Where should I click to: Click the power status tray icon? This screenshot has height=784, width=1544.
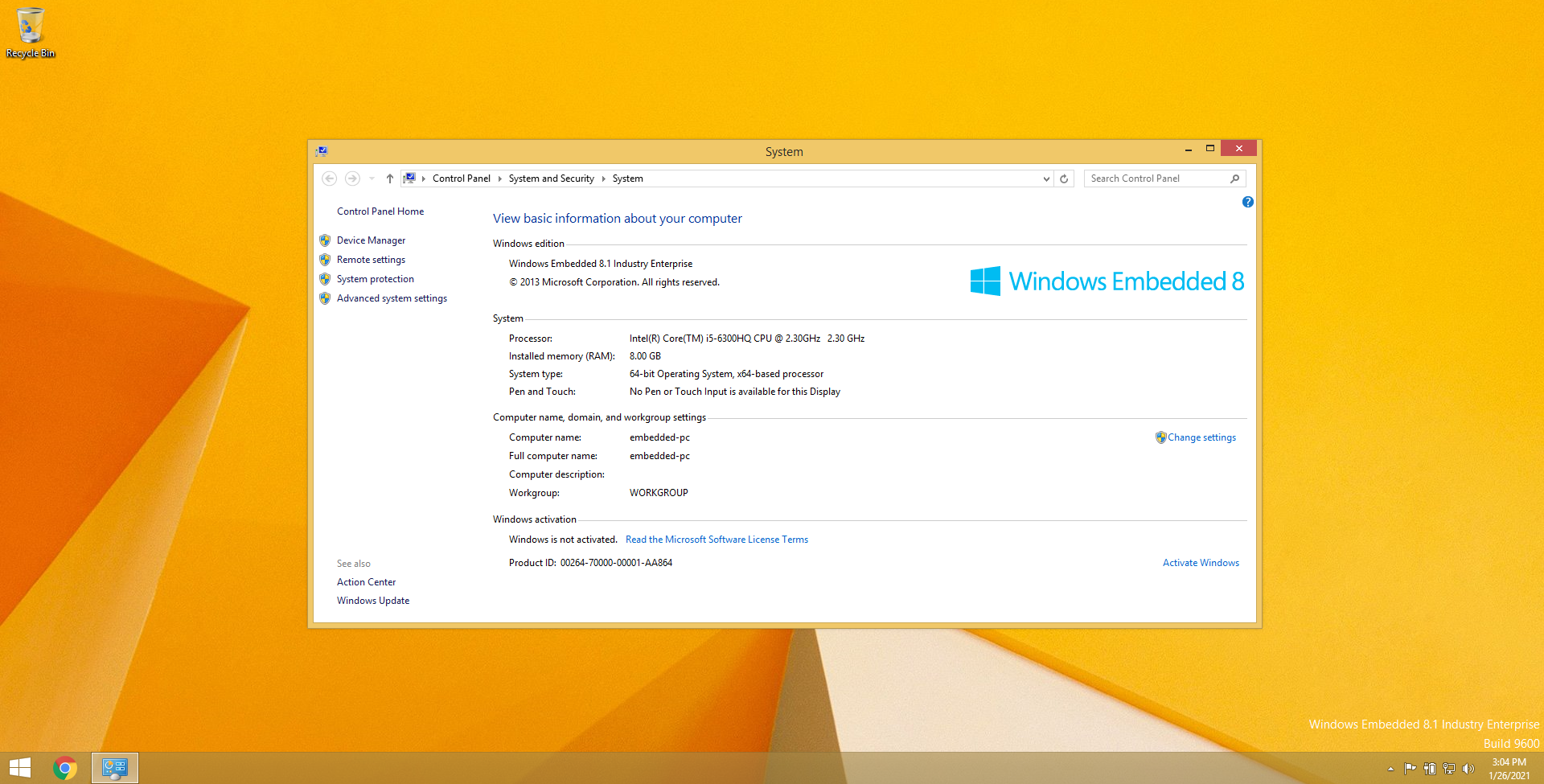(1429, 769)
